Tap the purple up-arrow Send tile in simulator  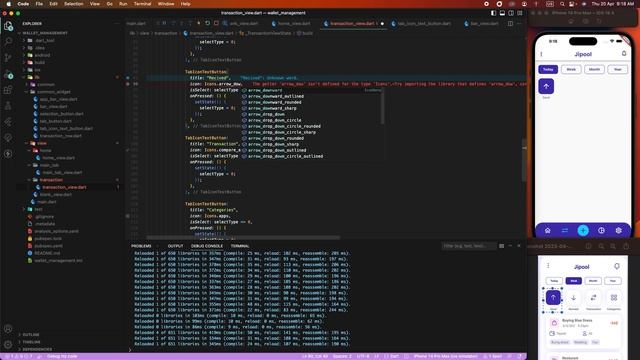tap(546, 86)
